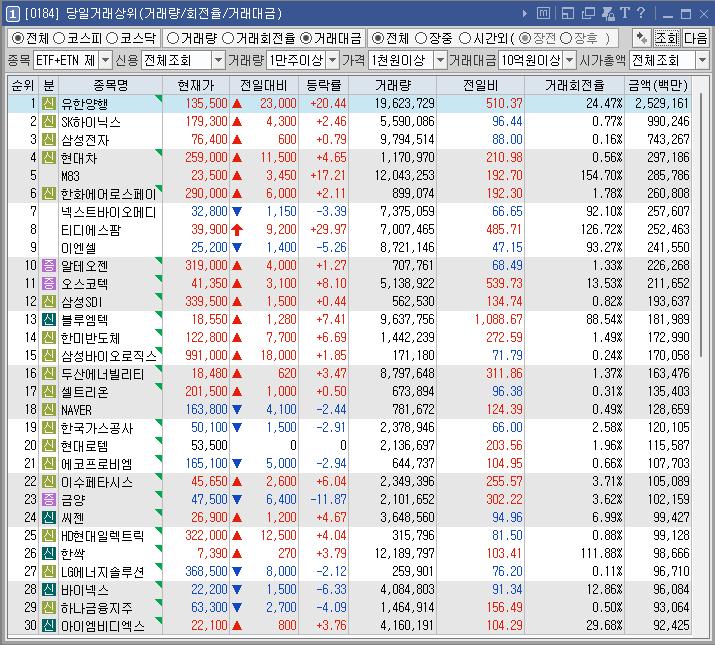715x645 pixels.
Task: Open the 신용 전체조회 dropdown
Action: tap(218, 60)
